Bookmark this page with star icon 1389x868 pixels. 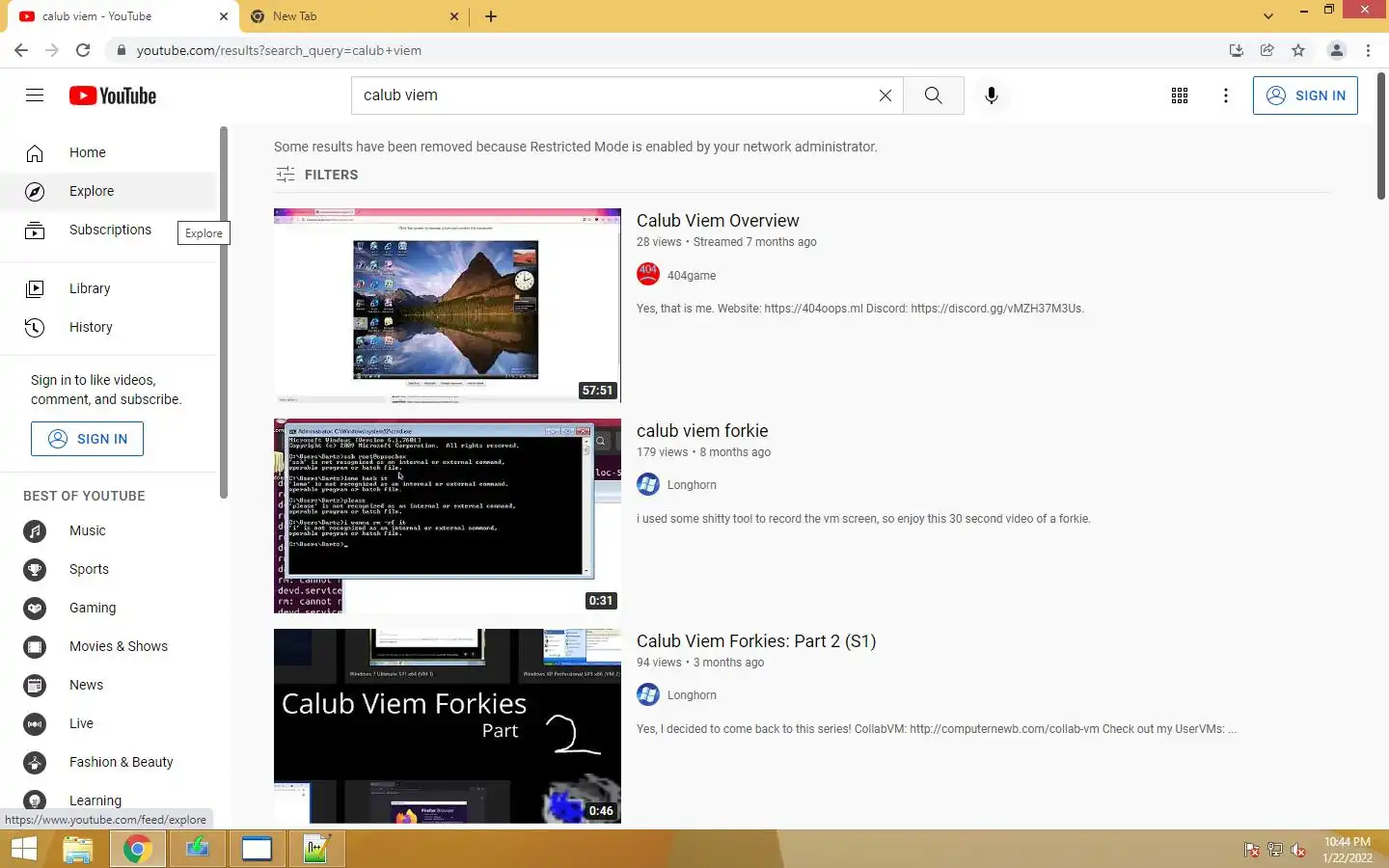(x=1298, y=50)
